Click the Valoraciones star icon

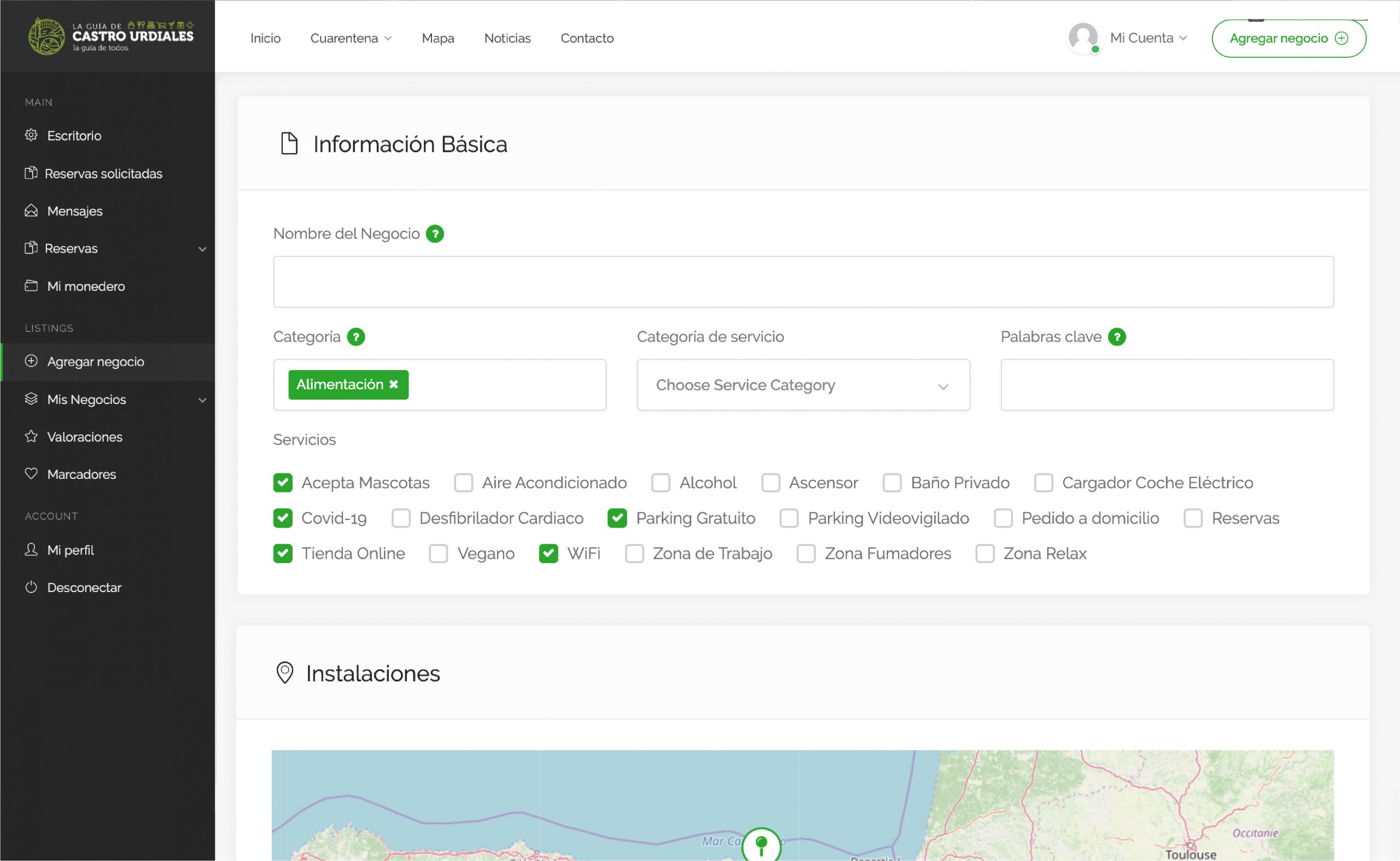31,436
